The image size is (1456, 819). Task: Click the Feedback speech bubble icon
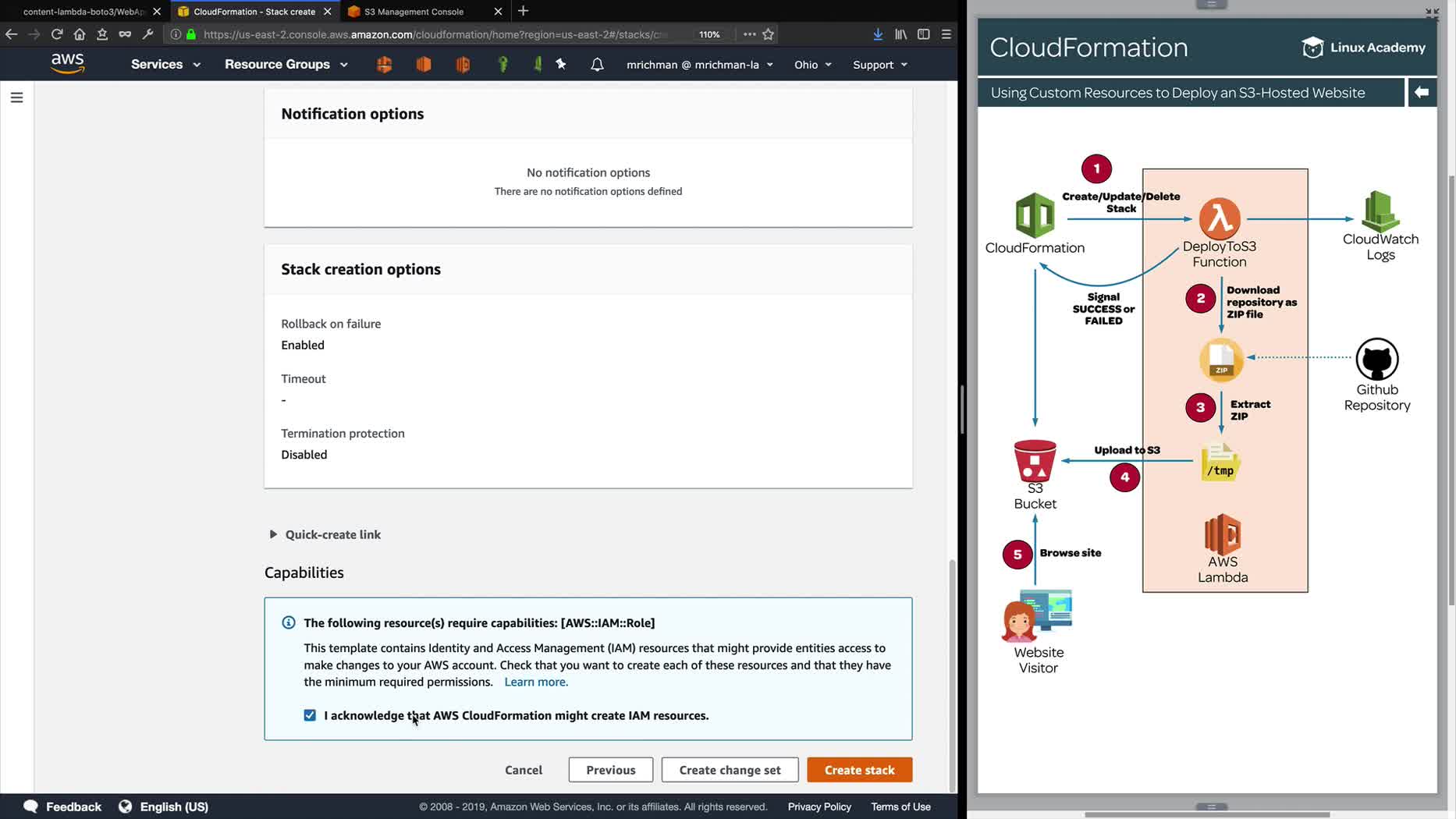click(30, 807)
